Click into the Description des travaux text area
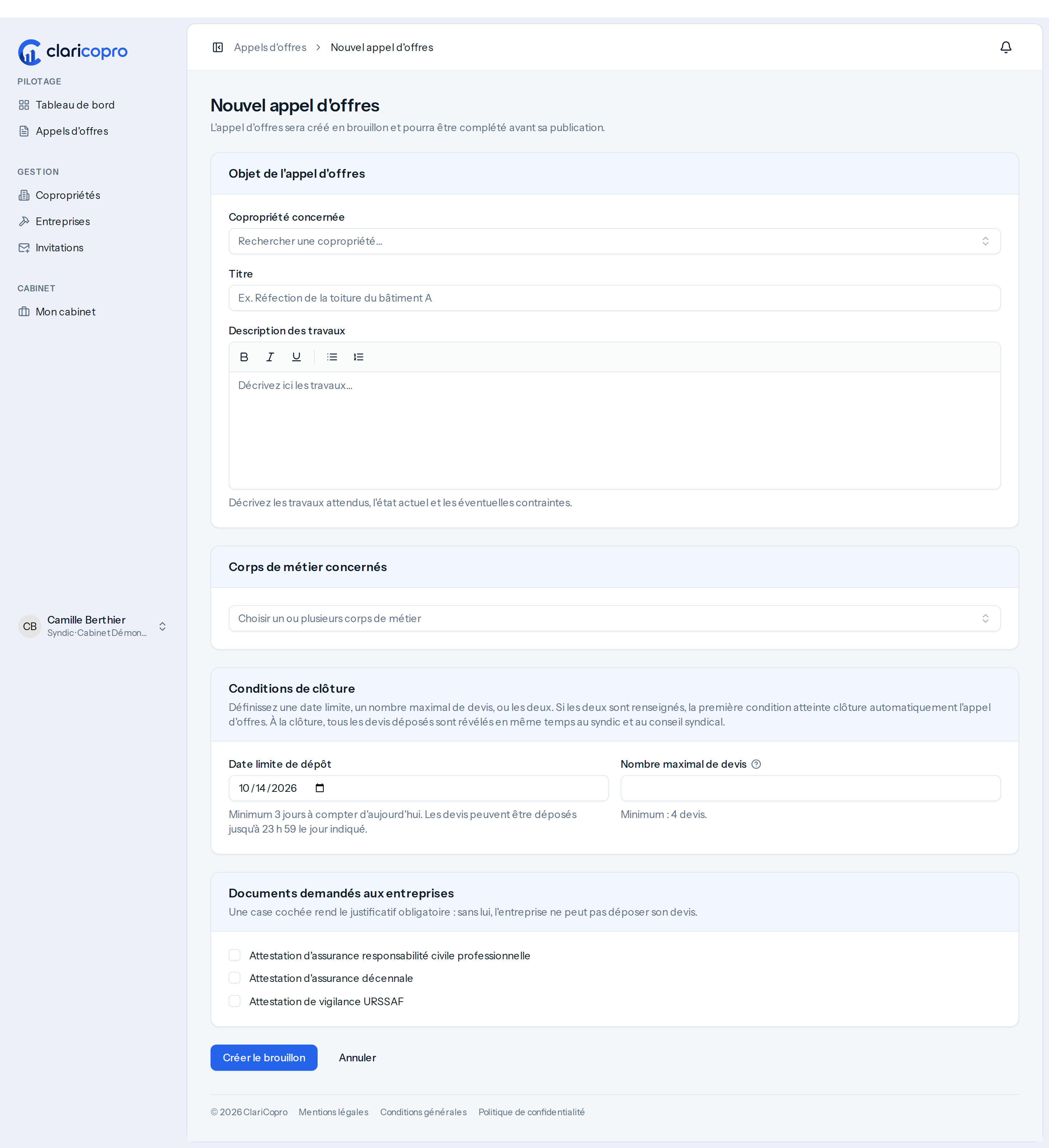 point(614,430)
